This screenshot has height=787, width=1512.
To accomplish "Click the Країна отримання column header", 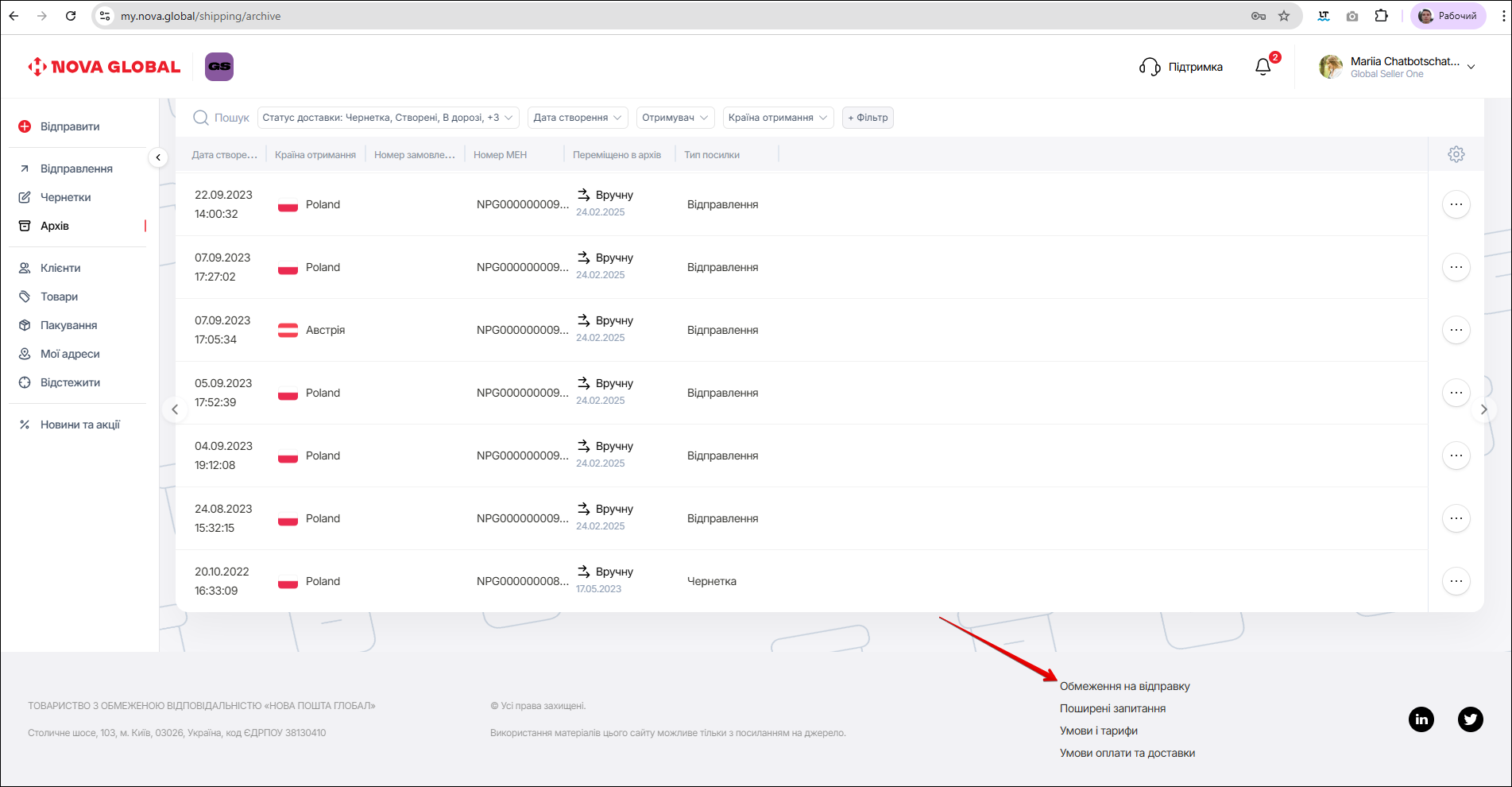I will coord(315,155).
